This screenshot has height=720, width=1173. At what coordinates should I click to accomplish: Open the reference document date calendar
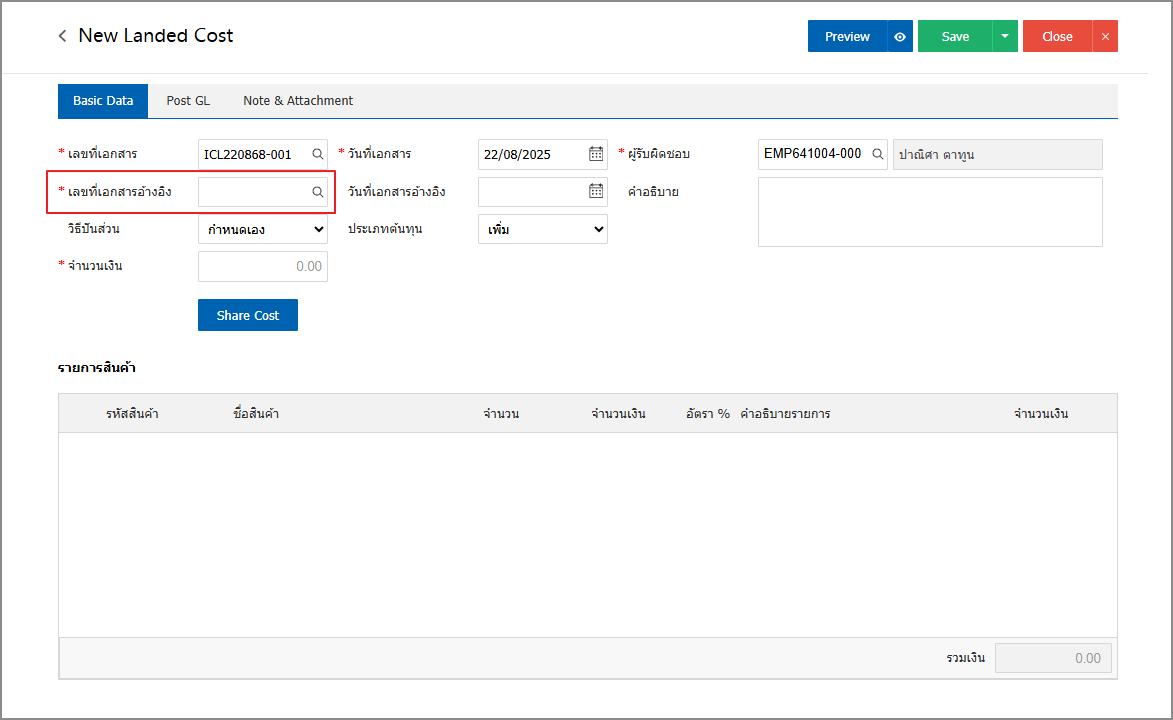point(596,191)
